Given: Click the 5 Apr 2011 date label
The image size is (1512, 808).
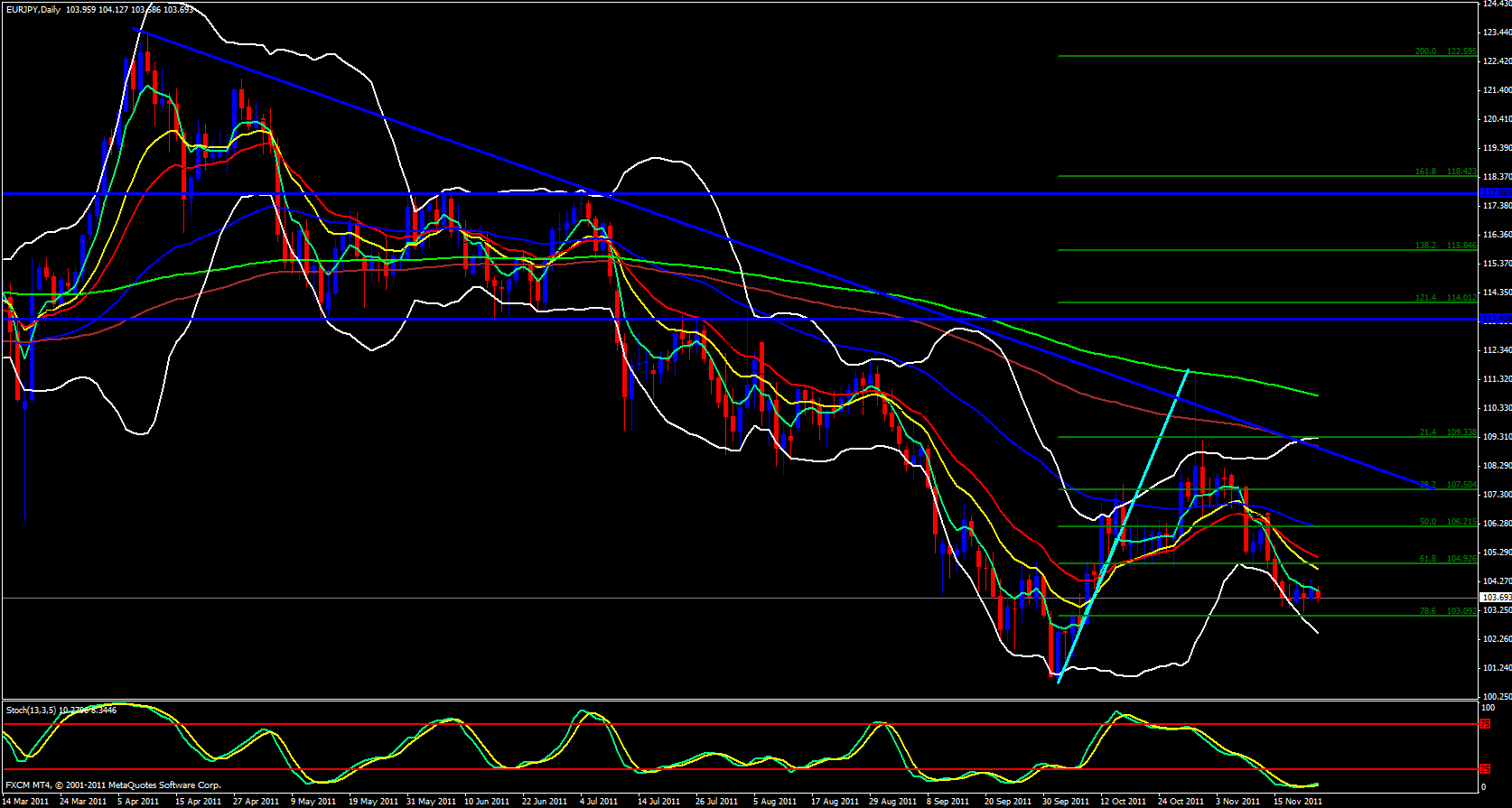Looking at the screenshot, I should (x=136, y=801).
